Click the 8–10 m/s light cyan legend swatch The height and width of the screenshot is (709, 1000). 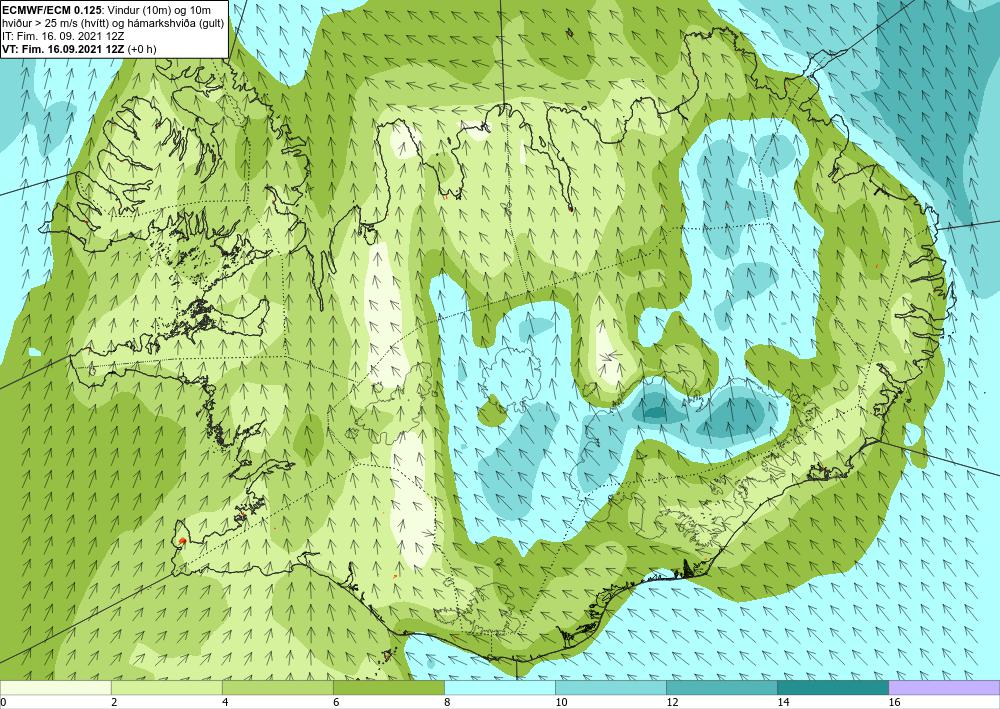point(499,688)
